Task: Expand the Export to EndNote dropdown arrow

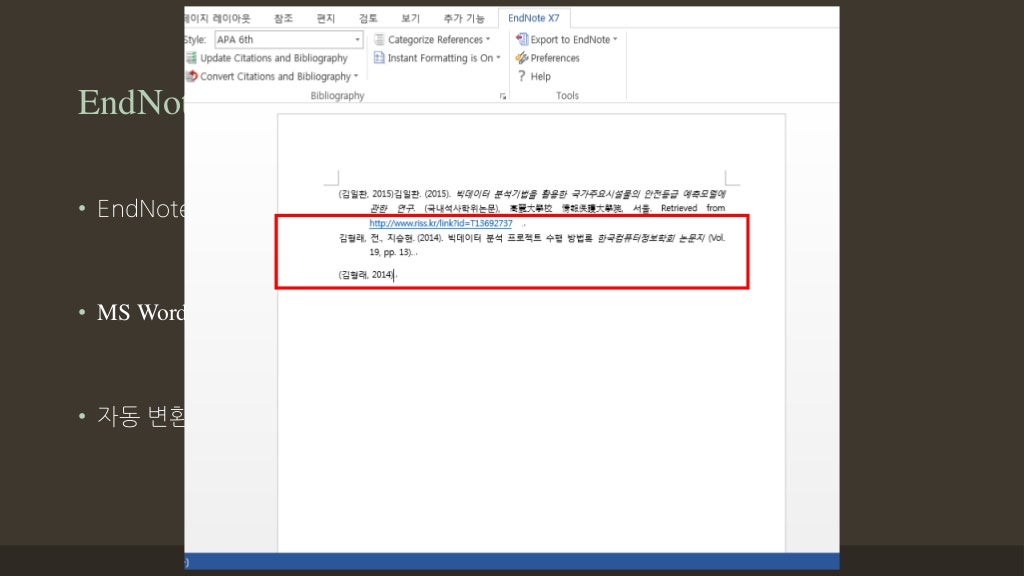Action: (x=615, y=40)
